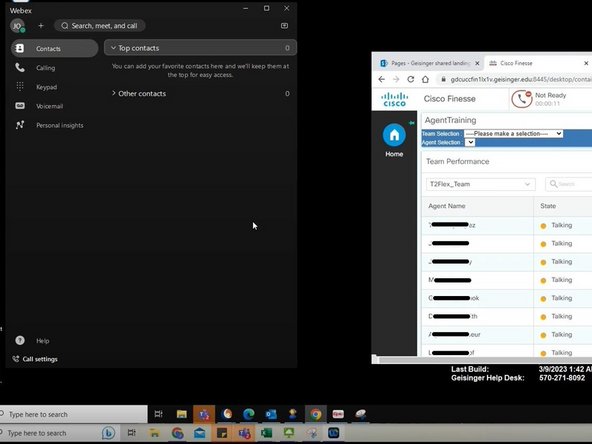Screen dimensions: 592x444
Task: Click the browser back arrow
Action: tap(382, 79)
